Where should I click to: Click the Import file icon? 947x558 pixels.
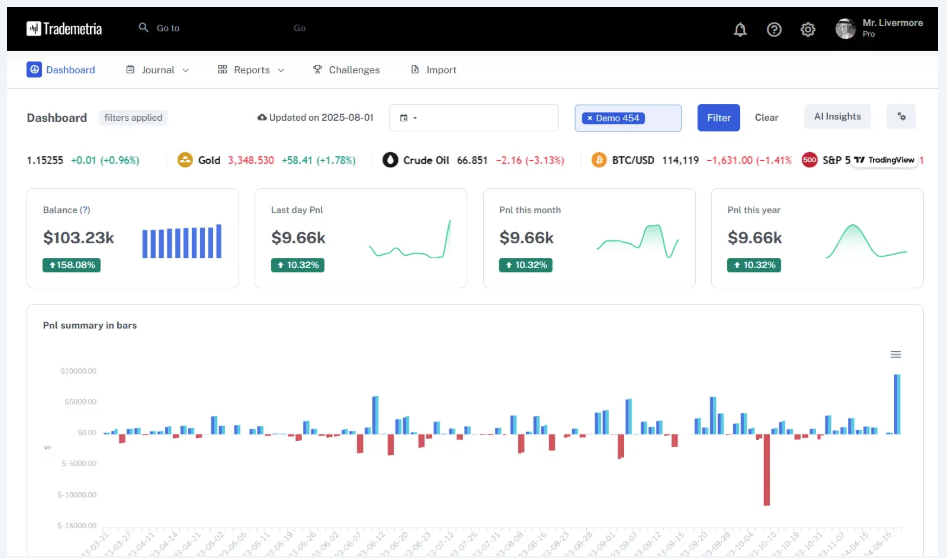pyautogui.click(x=415, y=69)
